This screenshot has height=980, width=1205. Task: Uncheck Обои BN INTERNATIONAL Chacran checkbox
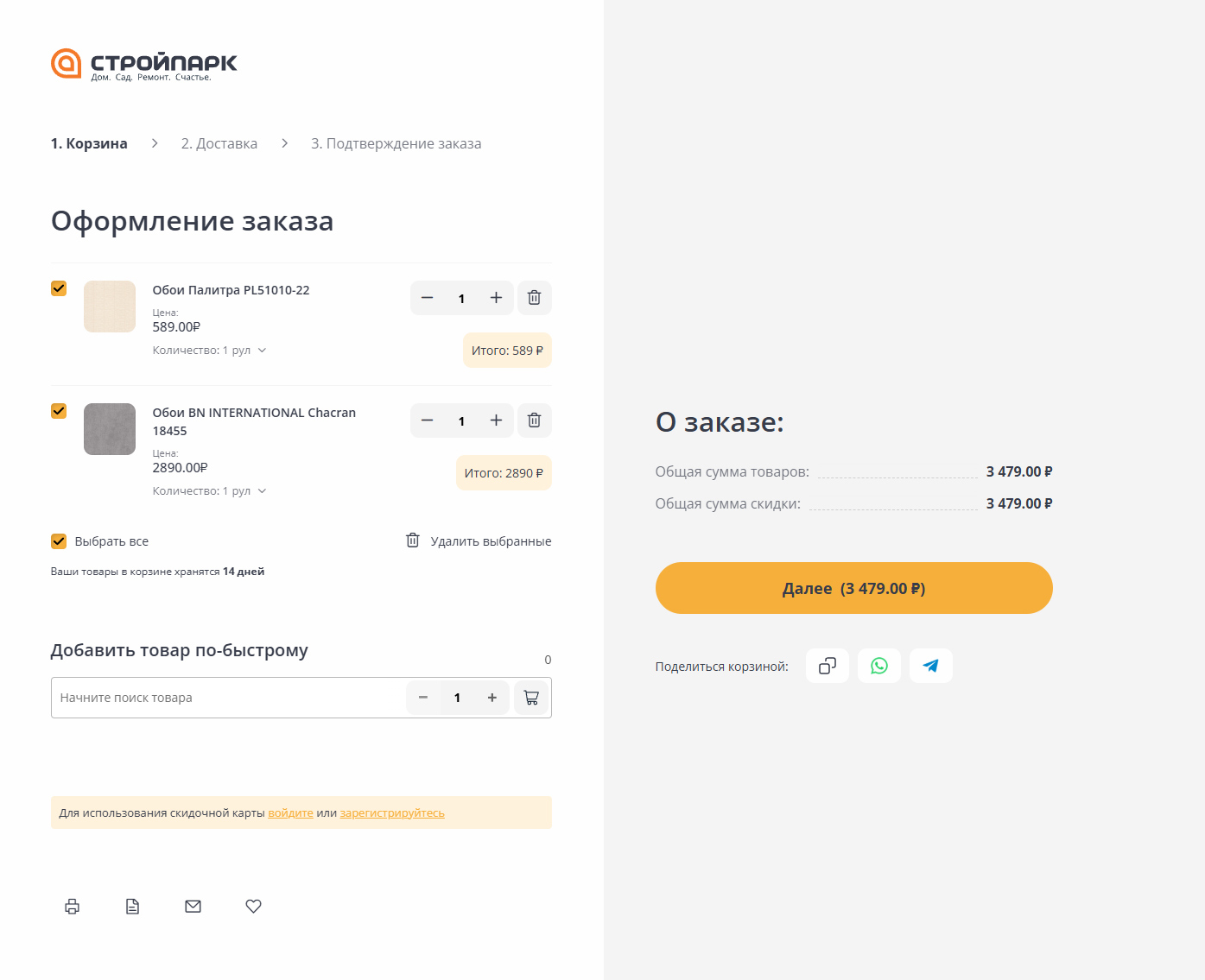(x=59, y=411)
